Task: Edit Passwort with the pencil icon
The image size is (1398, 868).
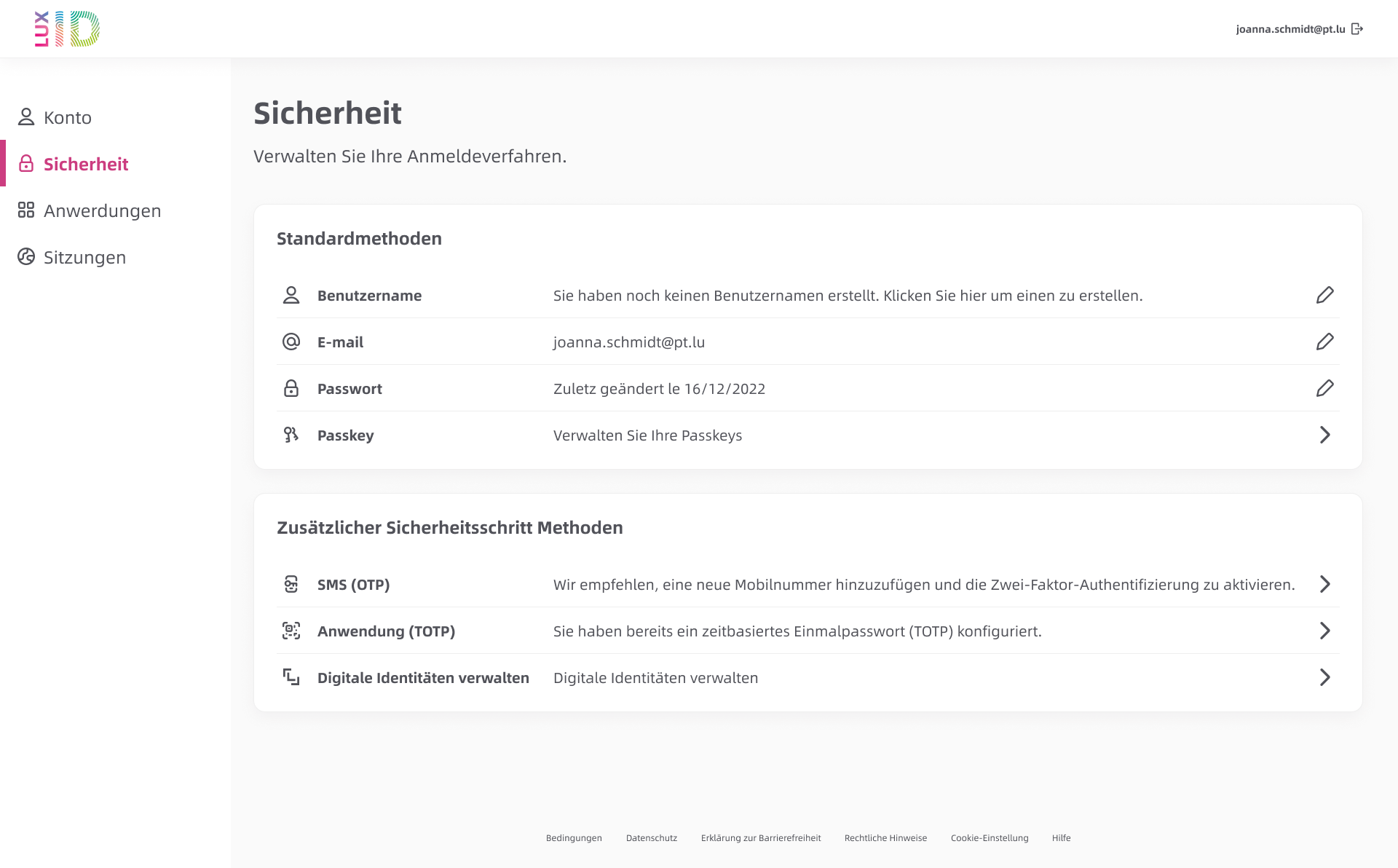Action: point(1325,388)
